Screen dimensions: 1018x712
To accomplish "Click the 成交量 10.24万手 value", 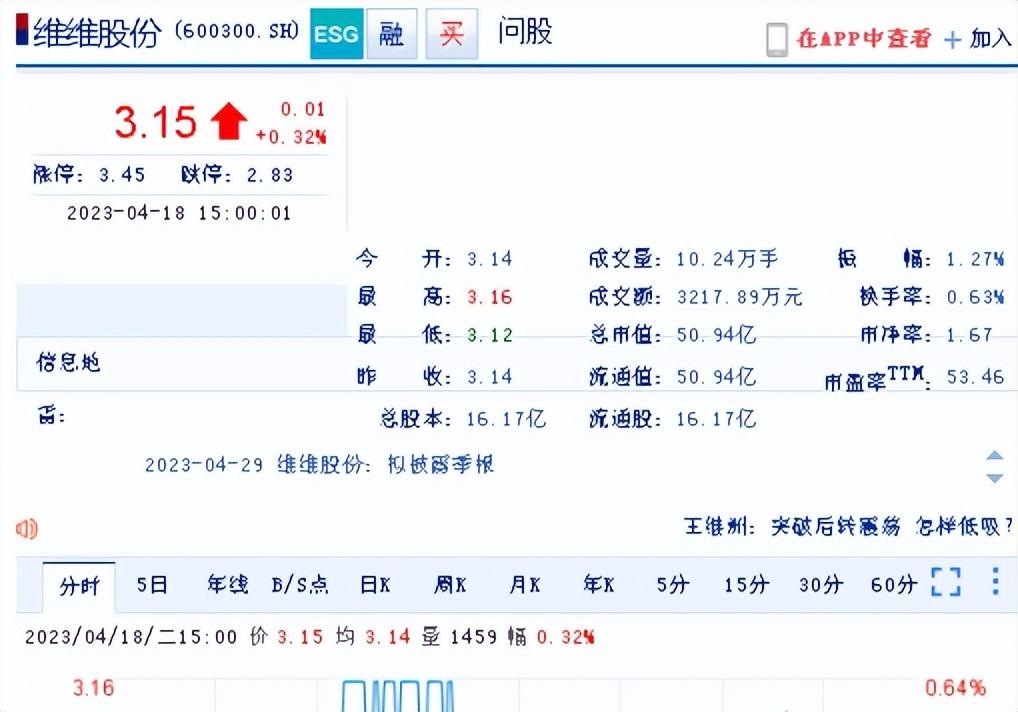I will pos(727,259).
